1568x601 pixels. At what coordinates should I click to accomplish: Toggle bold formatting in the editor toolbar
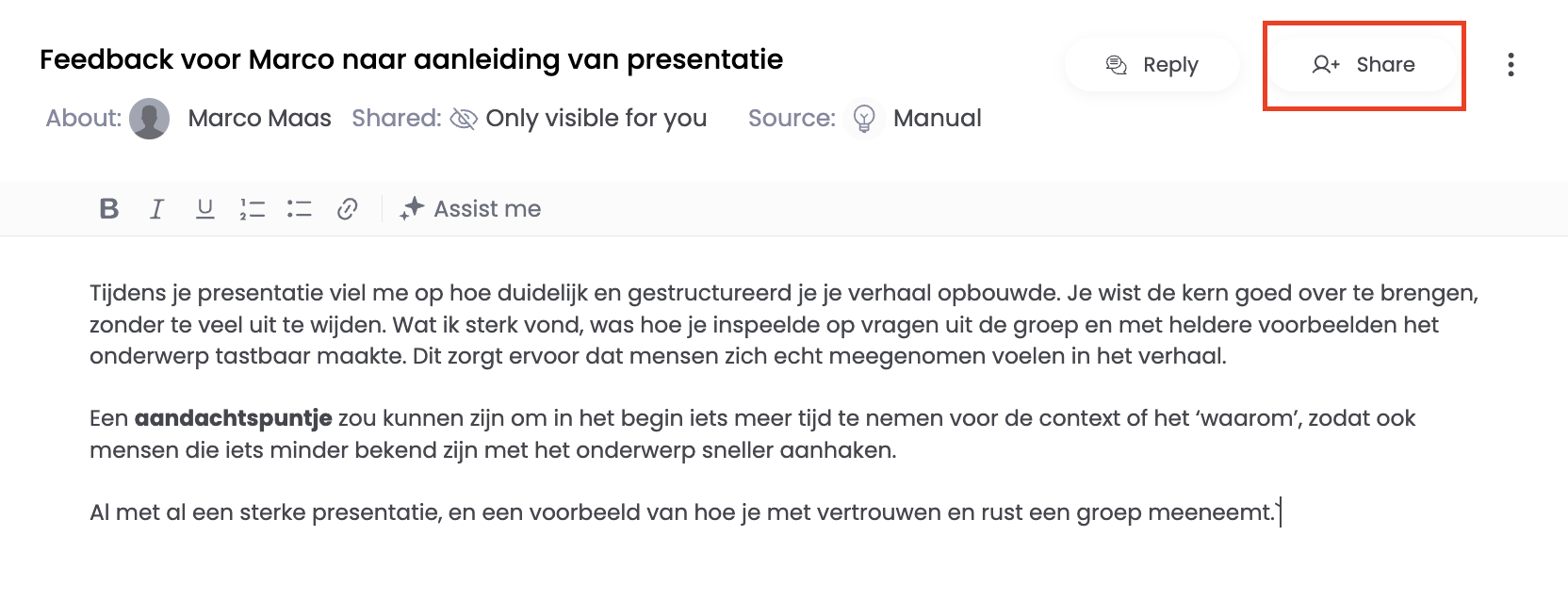[x=109, y=208]
